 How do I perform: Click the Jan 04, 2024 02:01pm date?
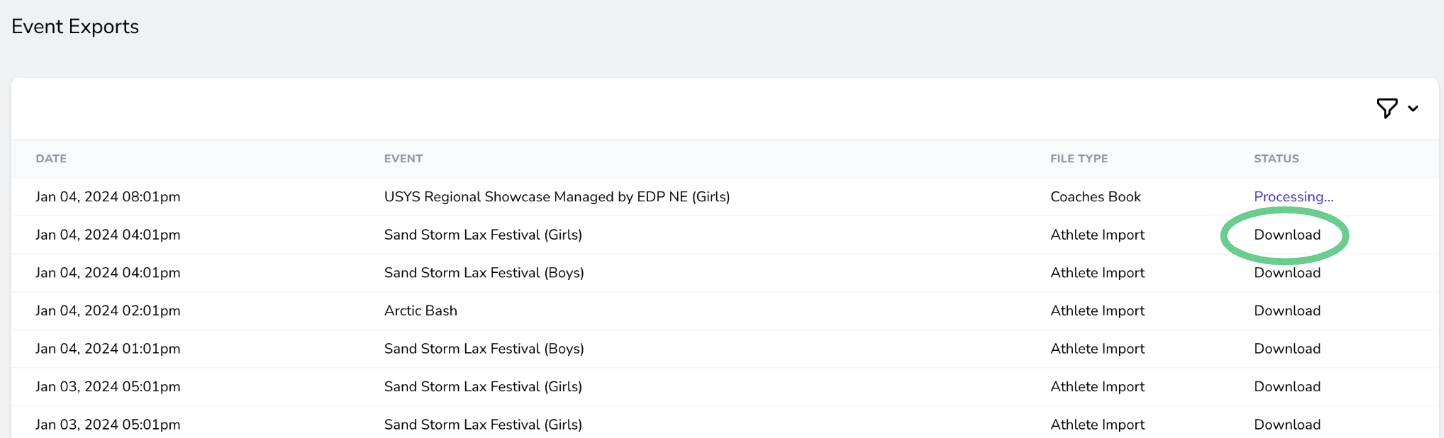(x=108, y=311)
